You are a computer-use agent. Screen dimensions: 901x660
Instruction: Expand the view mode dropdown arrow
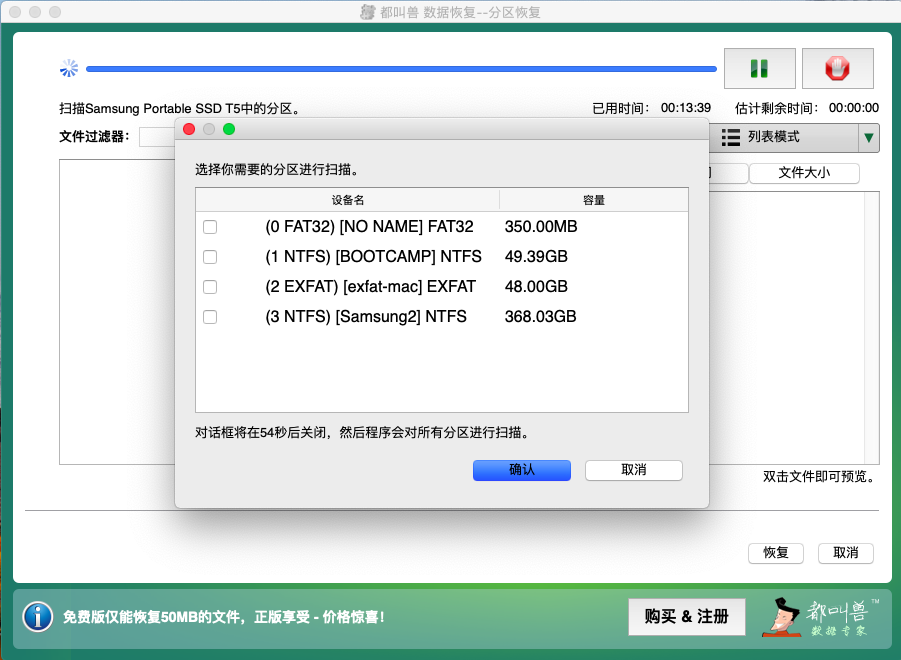click(869, 137)
